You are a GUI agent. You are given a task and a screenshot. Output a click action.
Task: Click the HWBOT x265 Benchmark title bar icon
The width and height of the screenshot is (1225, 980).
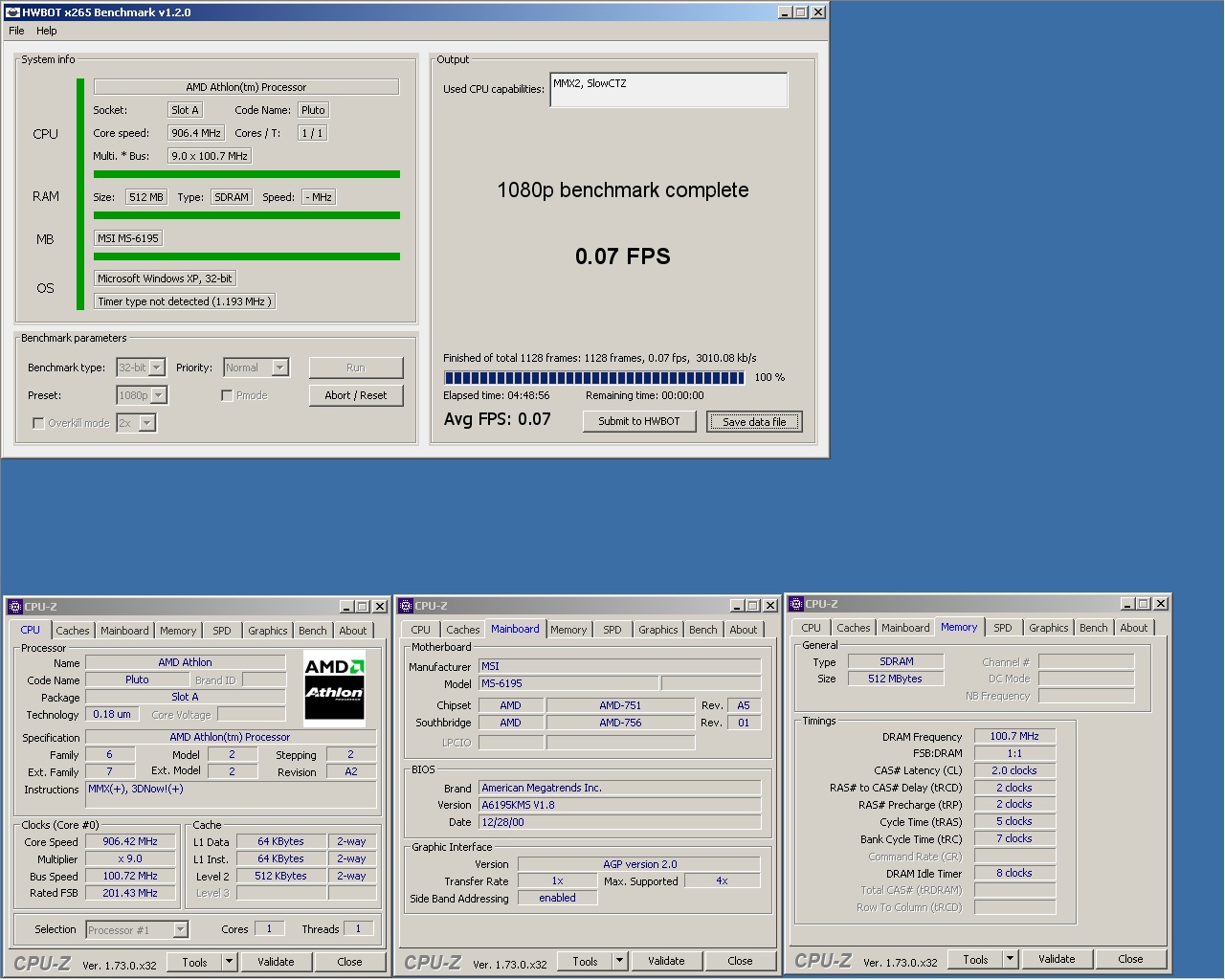[12, 12]
